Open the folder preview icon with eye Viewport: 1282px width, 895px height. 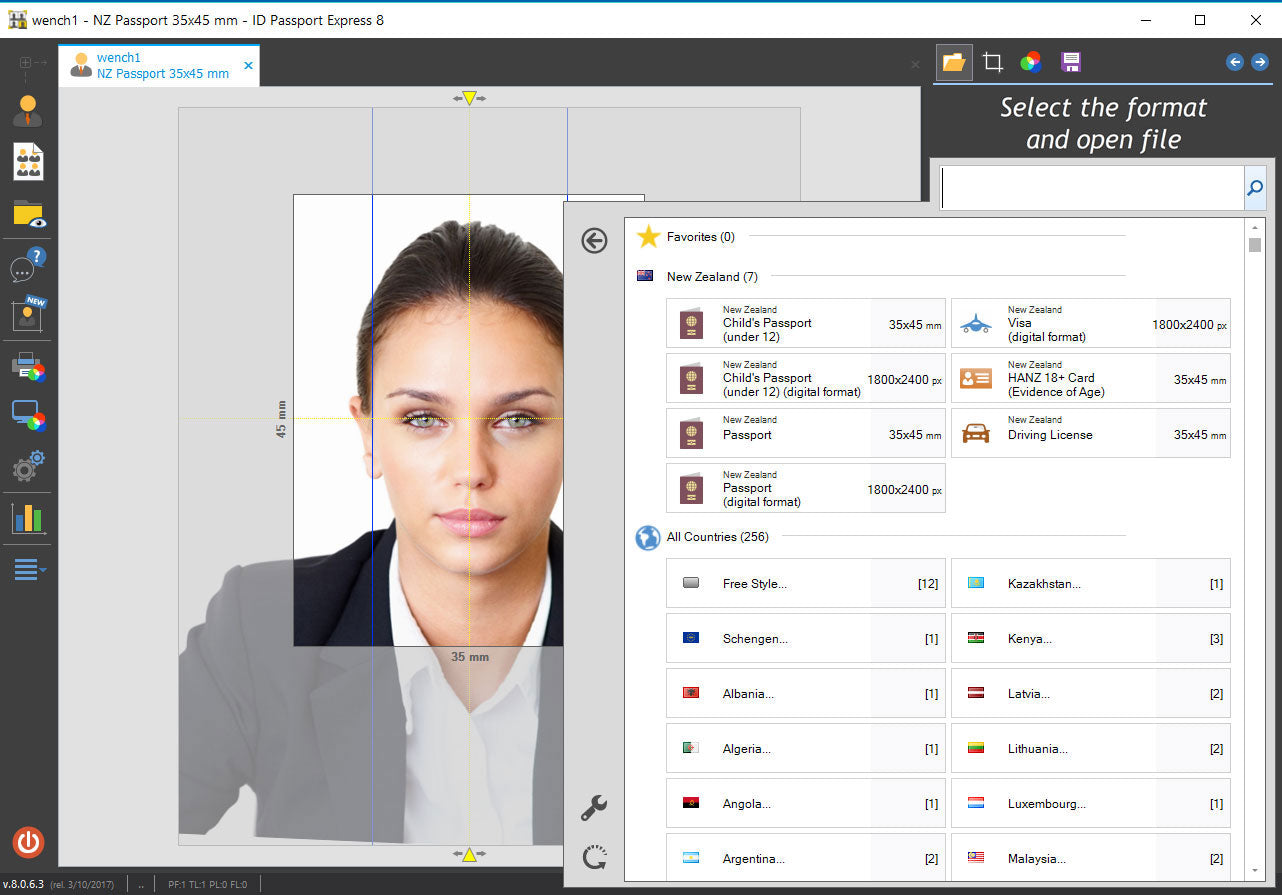click(28, 214)
